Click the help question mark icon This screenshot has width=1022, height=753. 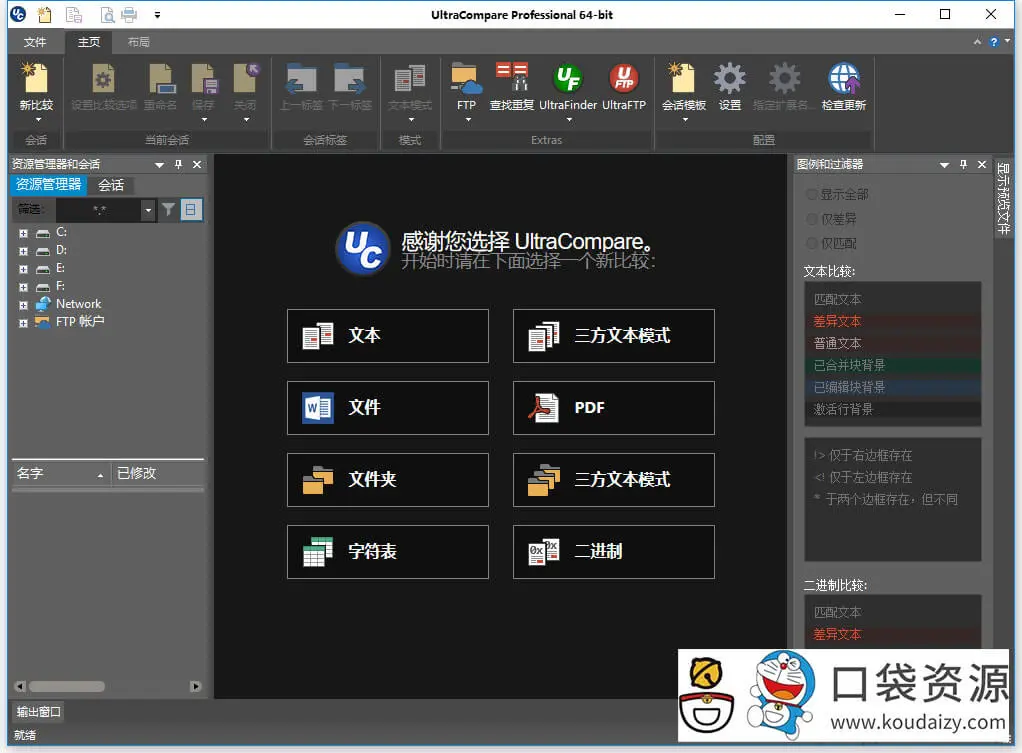[993, 42]
